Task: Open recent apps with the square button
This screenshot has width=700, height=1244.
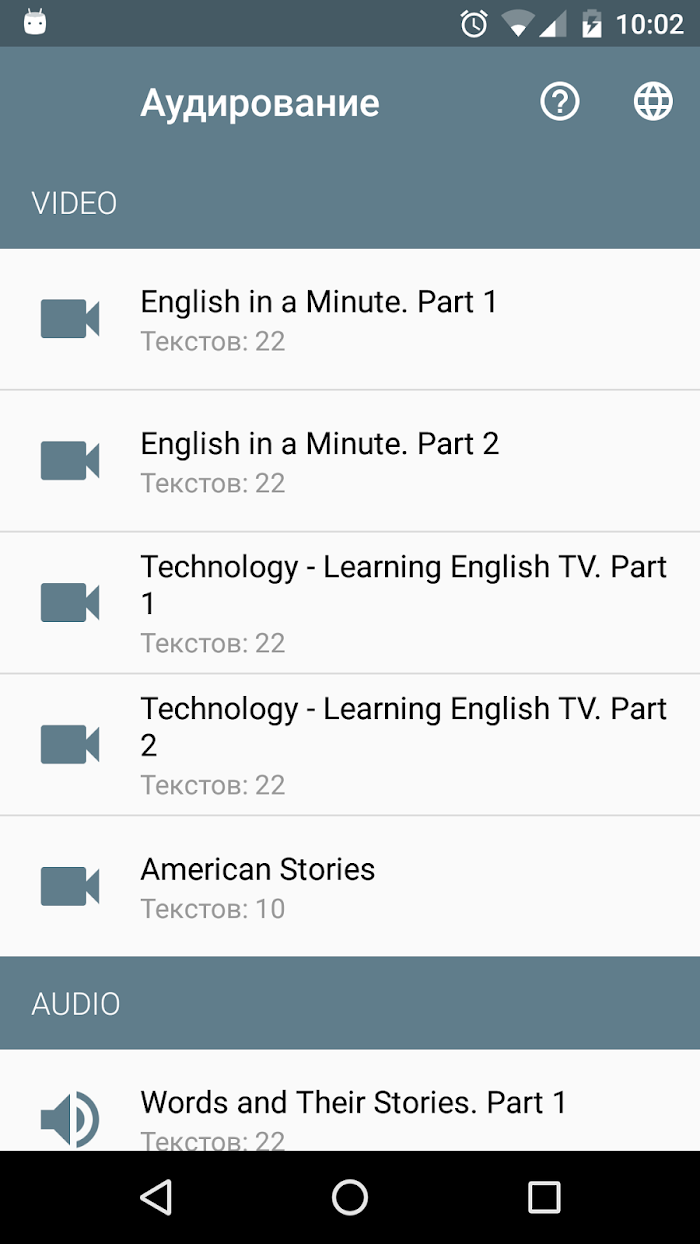Action: [544, 1197]
